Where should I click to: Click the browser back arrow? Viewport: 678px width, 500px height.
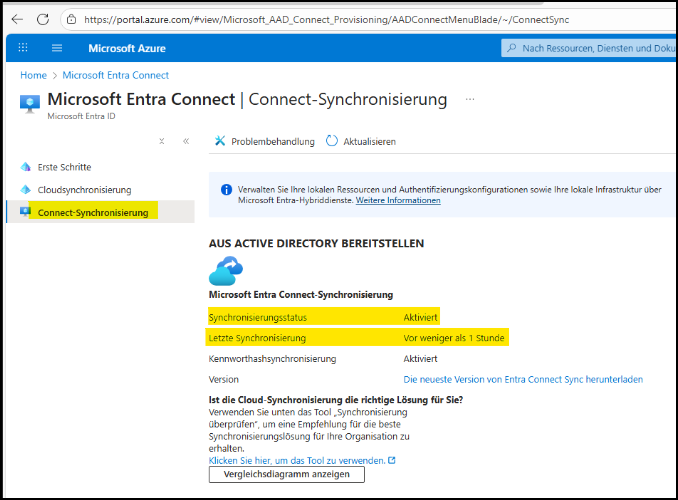coord(17,19)
